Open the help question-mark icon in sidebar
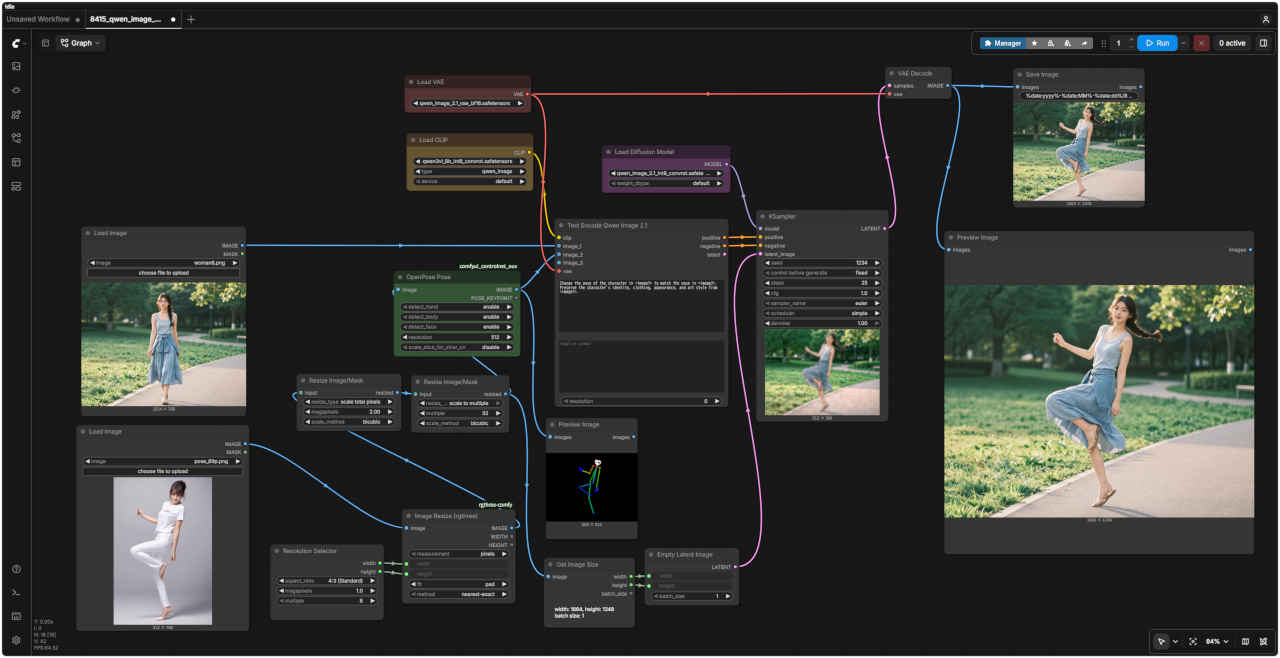The width and height of the screenshot is (1280, 658). (16, 569)
